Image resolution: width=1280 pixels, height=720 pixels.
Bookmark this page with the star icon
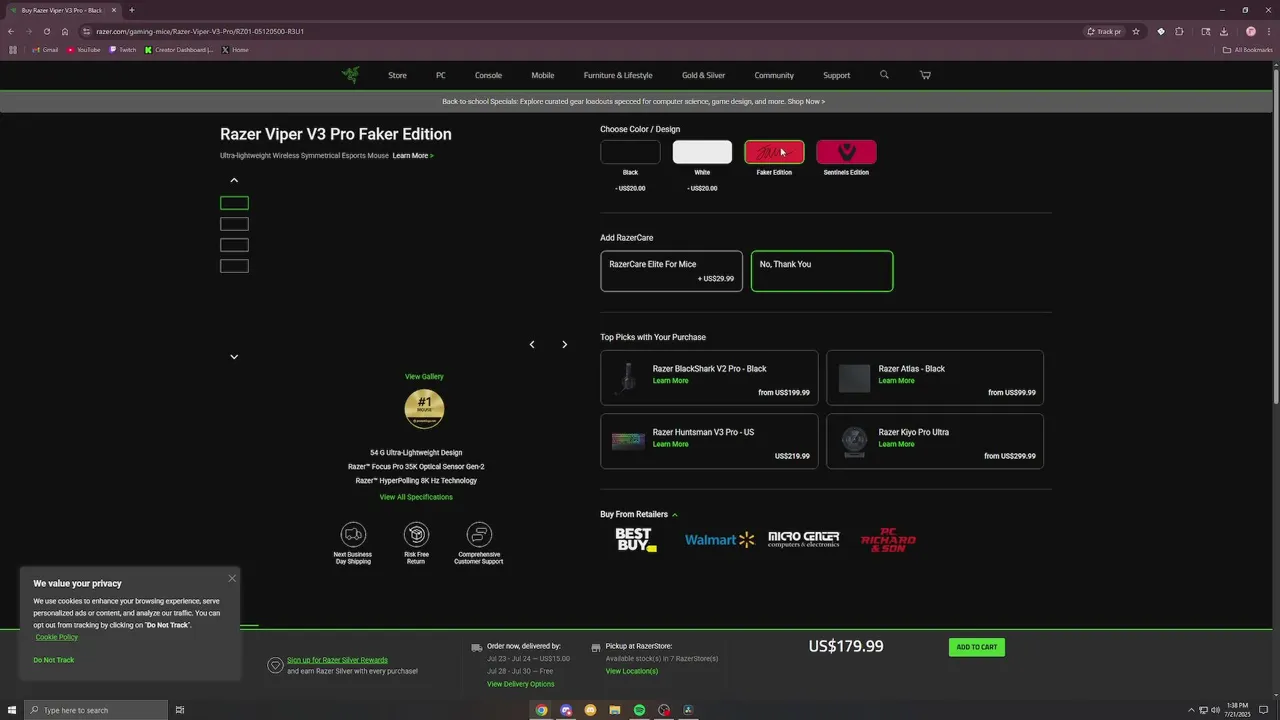click(x=1136, y=31)
